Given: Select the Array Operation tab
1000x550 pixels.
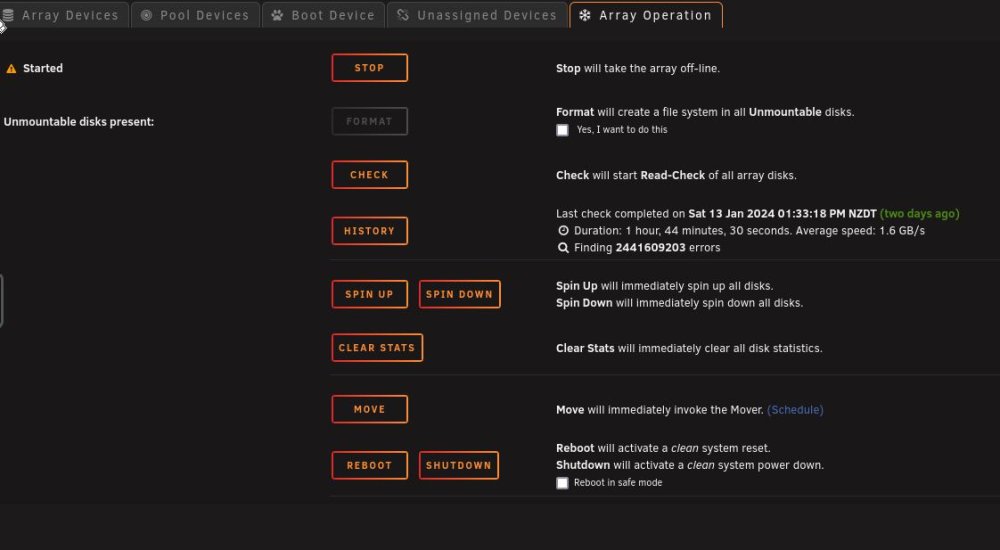Looking at the screenshot, I should [646, 15].
